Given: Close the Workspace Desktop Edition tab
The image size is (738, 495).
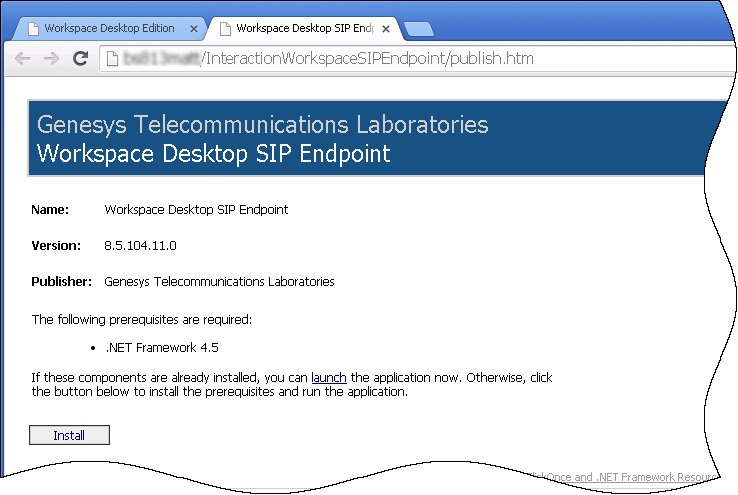Looking at the screenshot, I should (x=193, y=29).
